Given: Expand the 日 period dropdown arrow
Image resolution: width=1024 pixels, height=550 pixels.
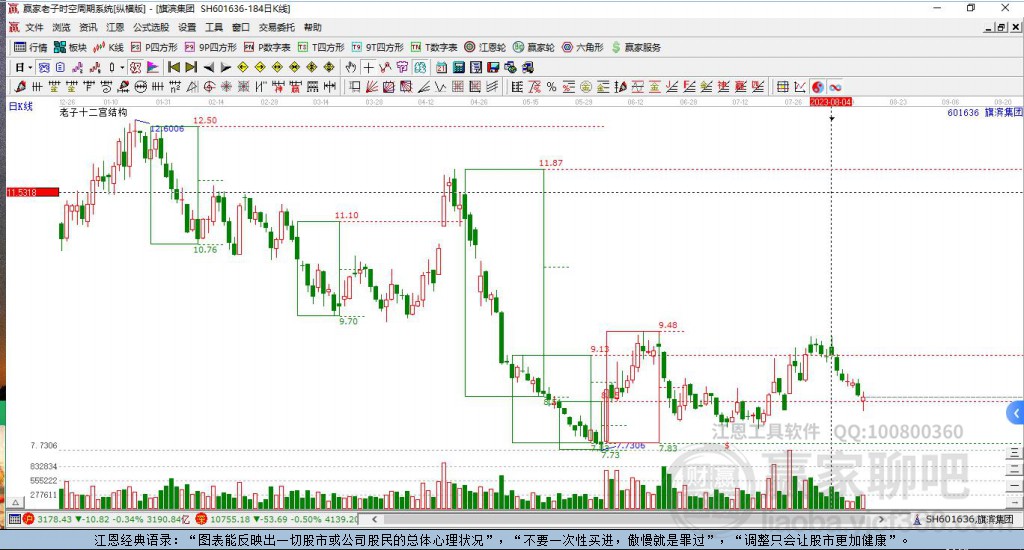Looking at the screenshot, I should [30, 67].
